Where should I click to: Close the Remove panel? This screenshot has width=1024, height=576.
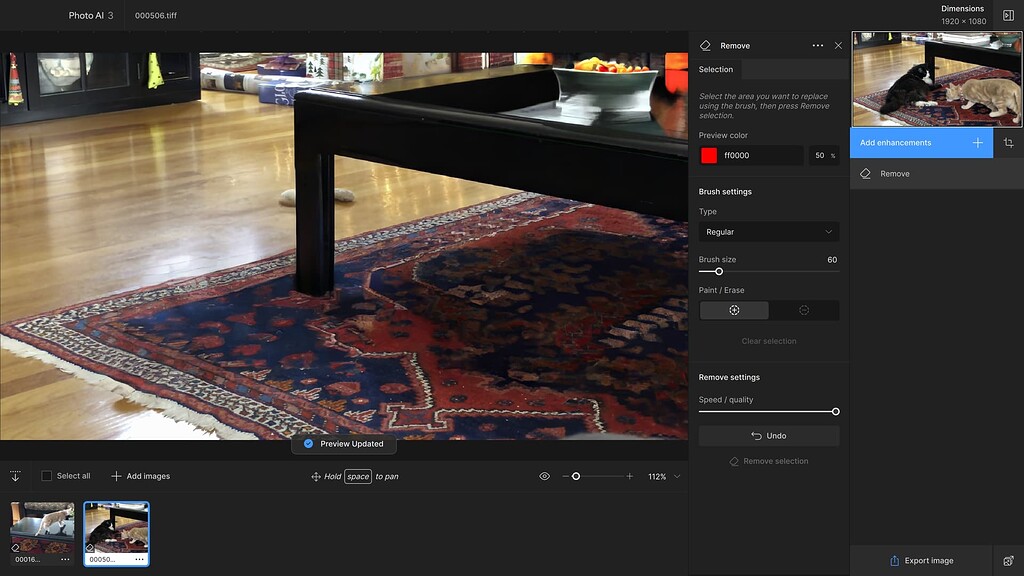tap(839, 46)
